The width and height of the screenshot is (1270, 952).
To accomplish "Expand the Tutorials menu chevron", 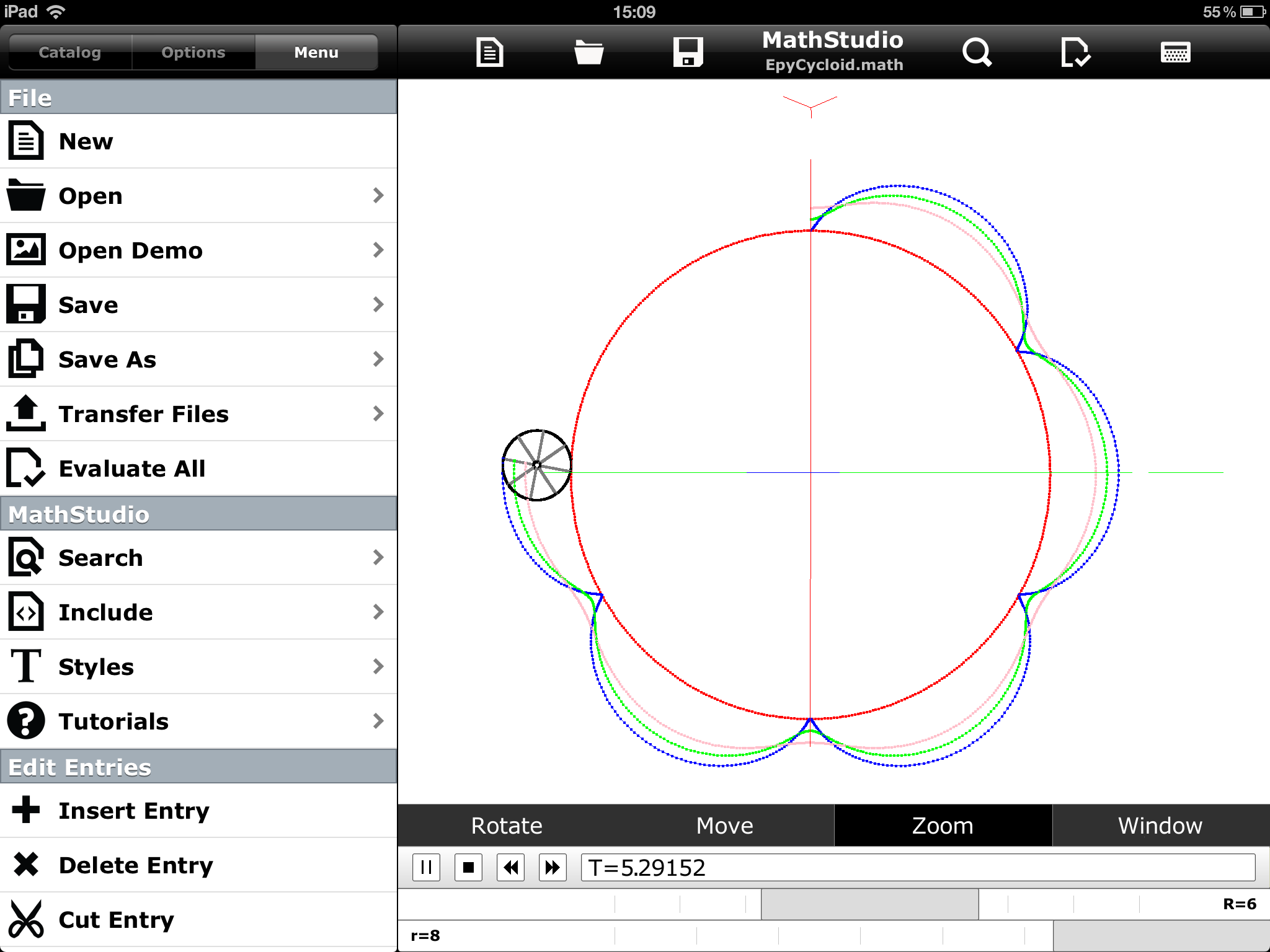I will [x=378, y=721].
